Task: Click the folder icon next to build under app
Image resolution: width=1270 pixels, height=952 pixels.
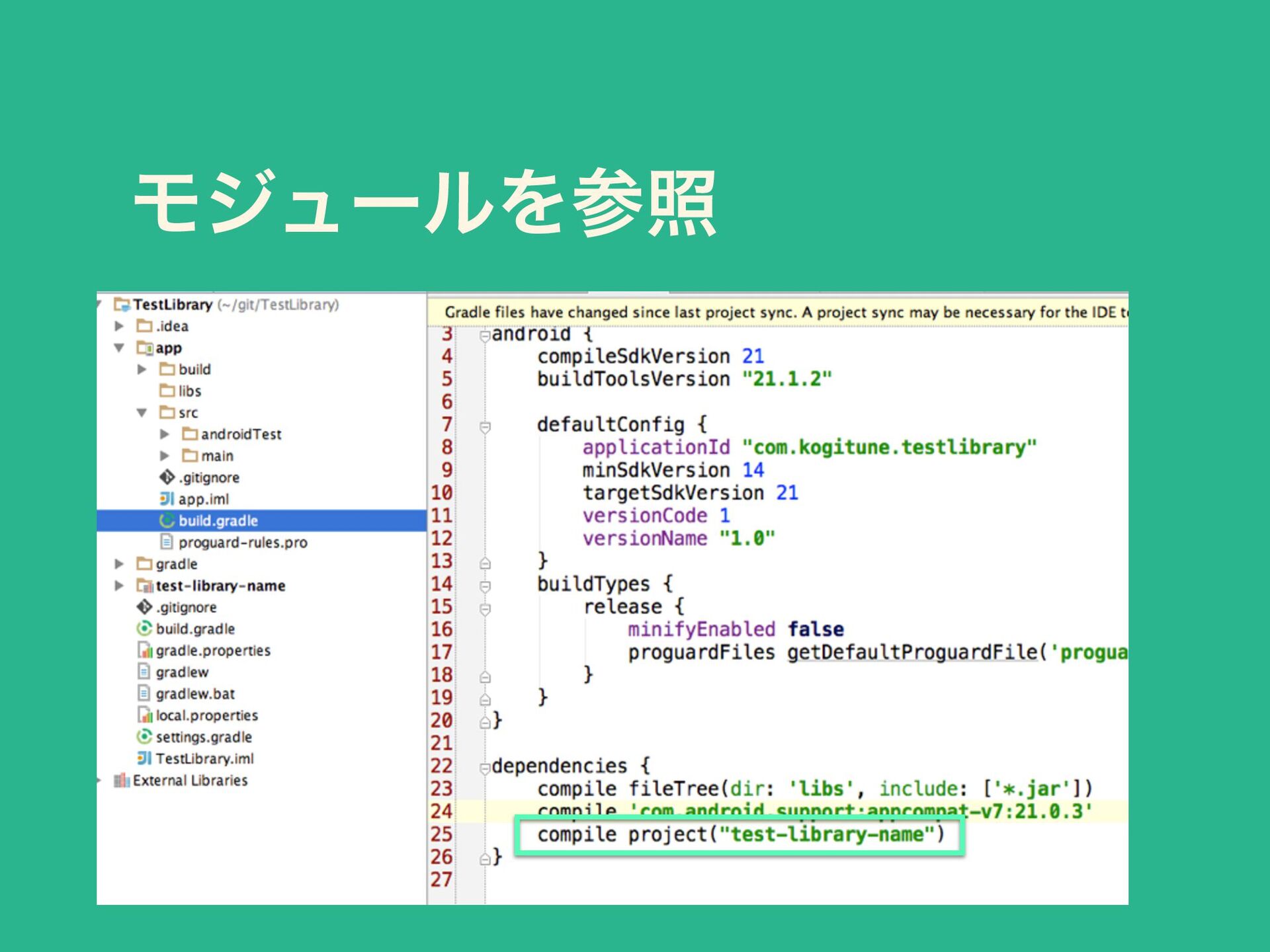Action: click(167, 369)
